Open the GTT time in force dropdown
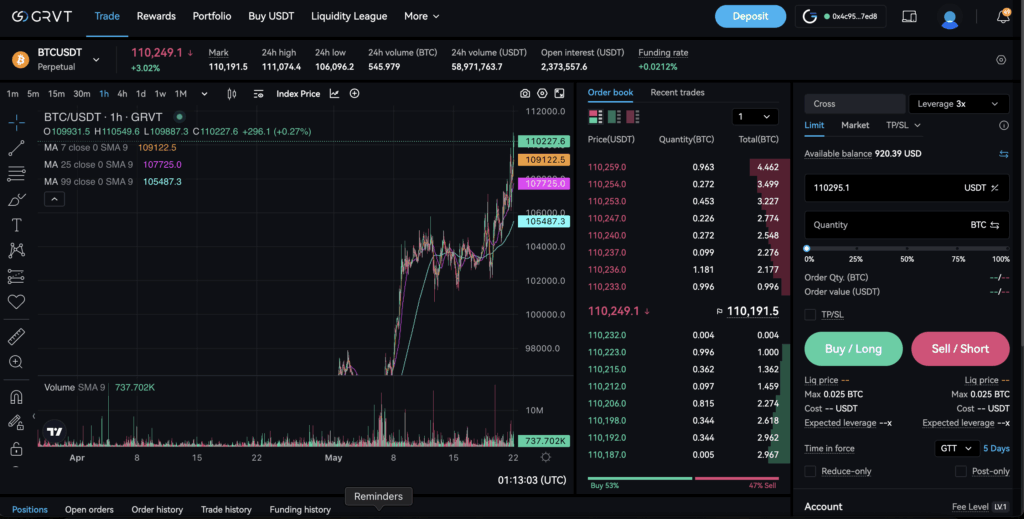 click(956, 448)
